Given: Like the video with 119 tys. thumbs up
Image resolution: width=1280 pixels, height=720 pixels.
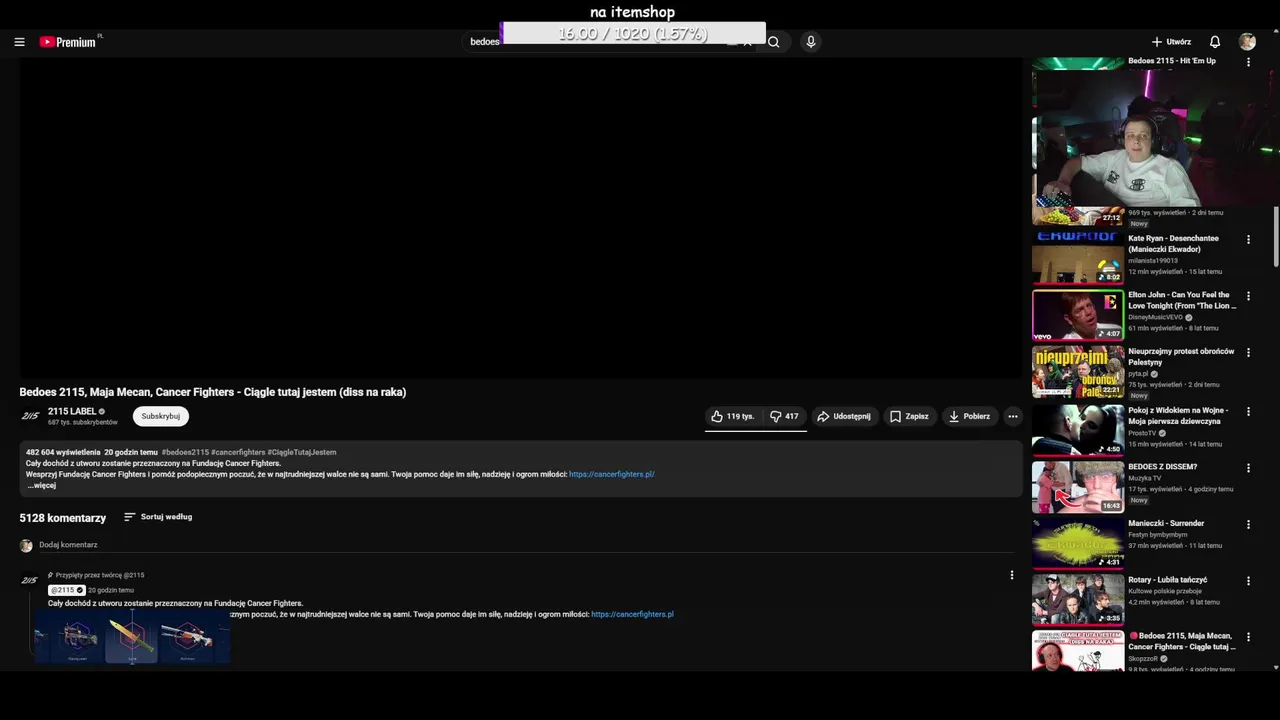Looking at the screenshot, I should click(733, 416).
